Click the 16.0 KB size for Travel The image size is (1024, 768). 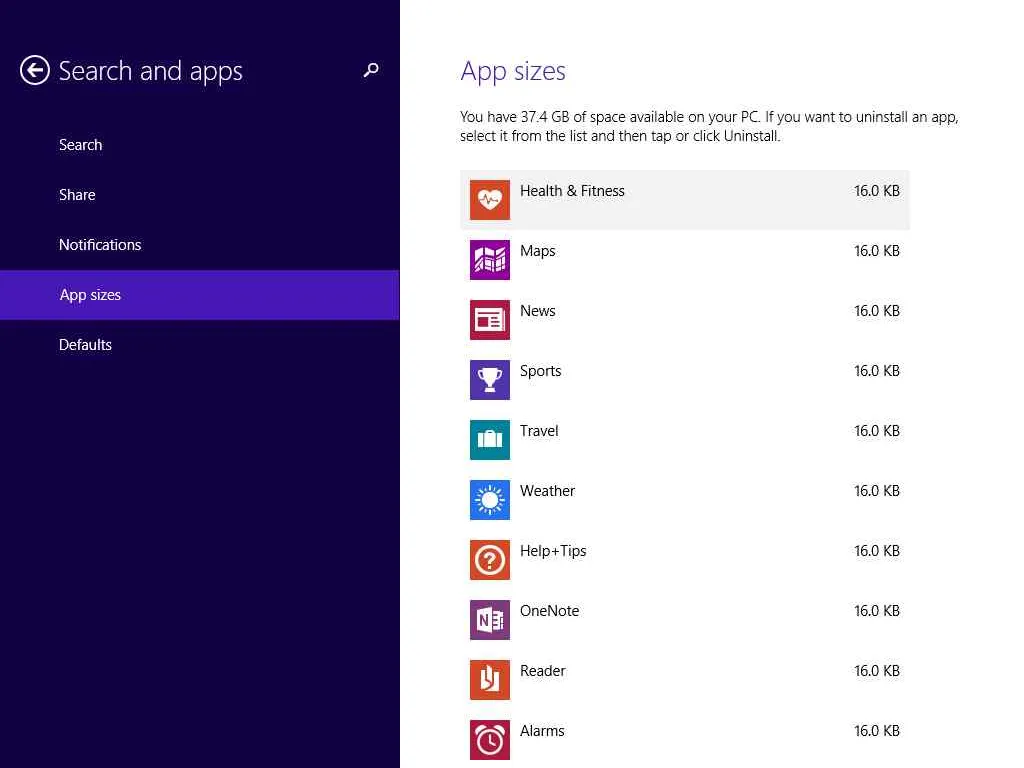876,431
